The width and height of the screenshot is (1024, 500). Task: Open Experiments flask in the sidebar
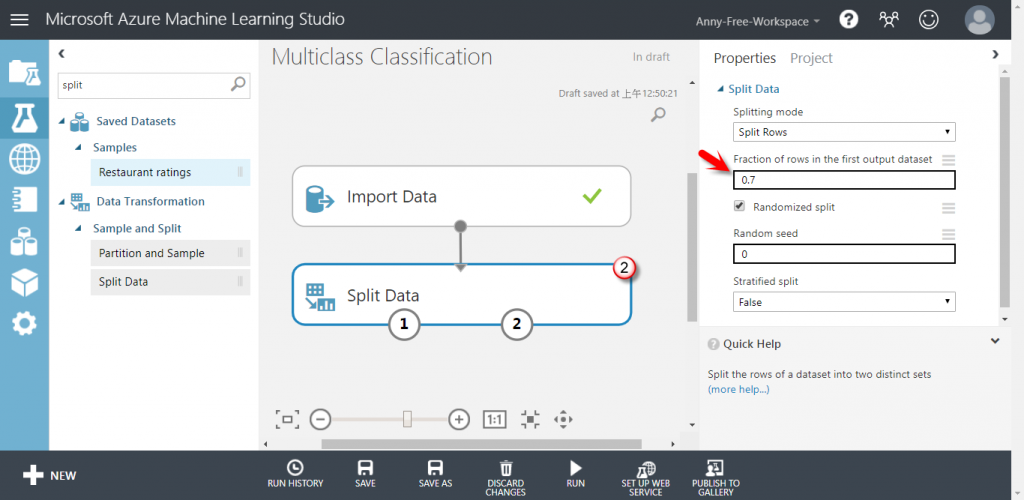(x=24, y=117)
